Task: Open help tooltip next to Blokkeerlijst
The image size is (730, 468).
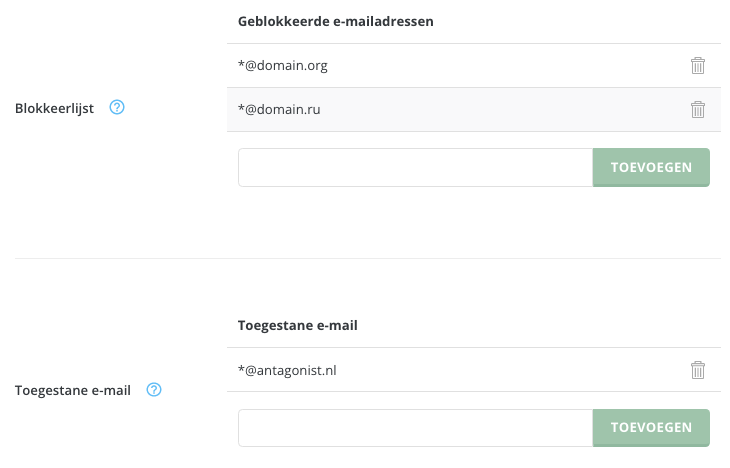Action: coord(117,108)
